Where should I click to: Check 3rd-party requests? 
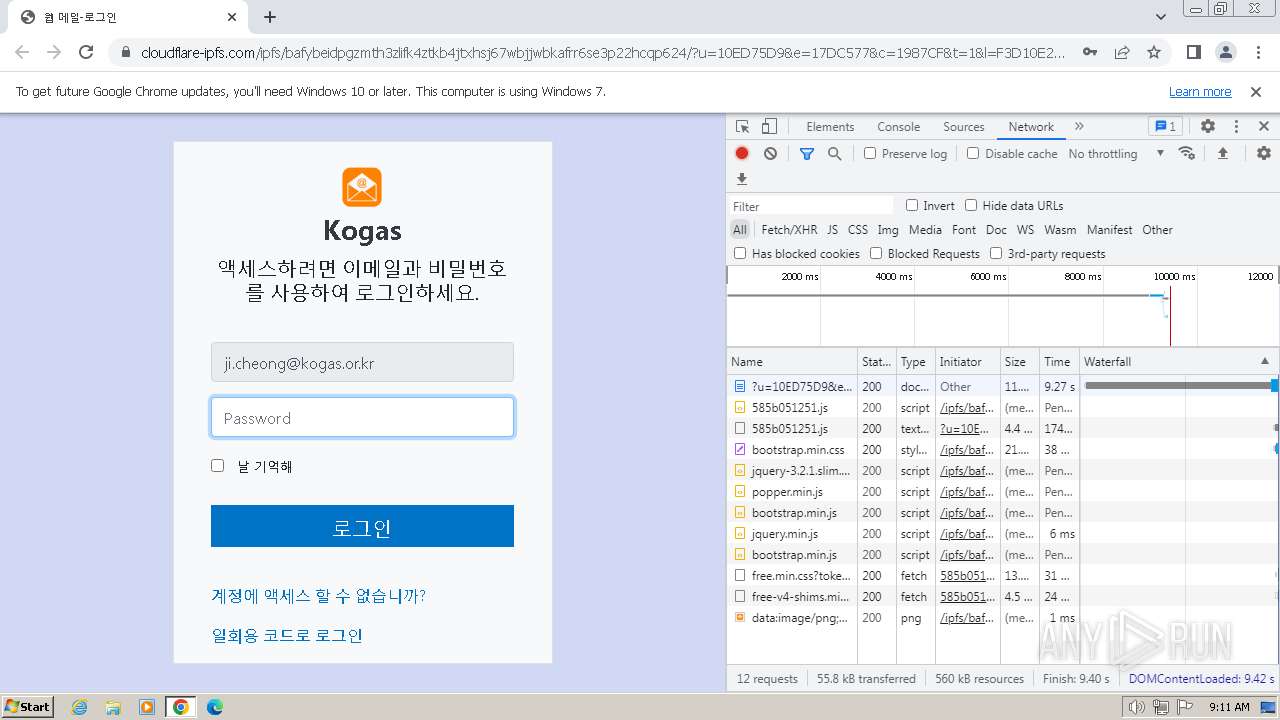tap(996, 254)
